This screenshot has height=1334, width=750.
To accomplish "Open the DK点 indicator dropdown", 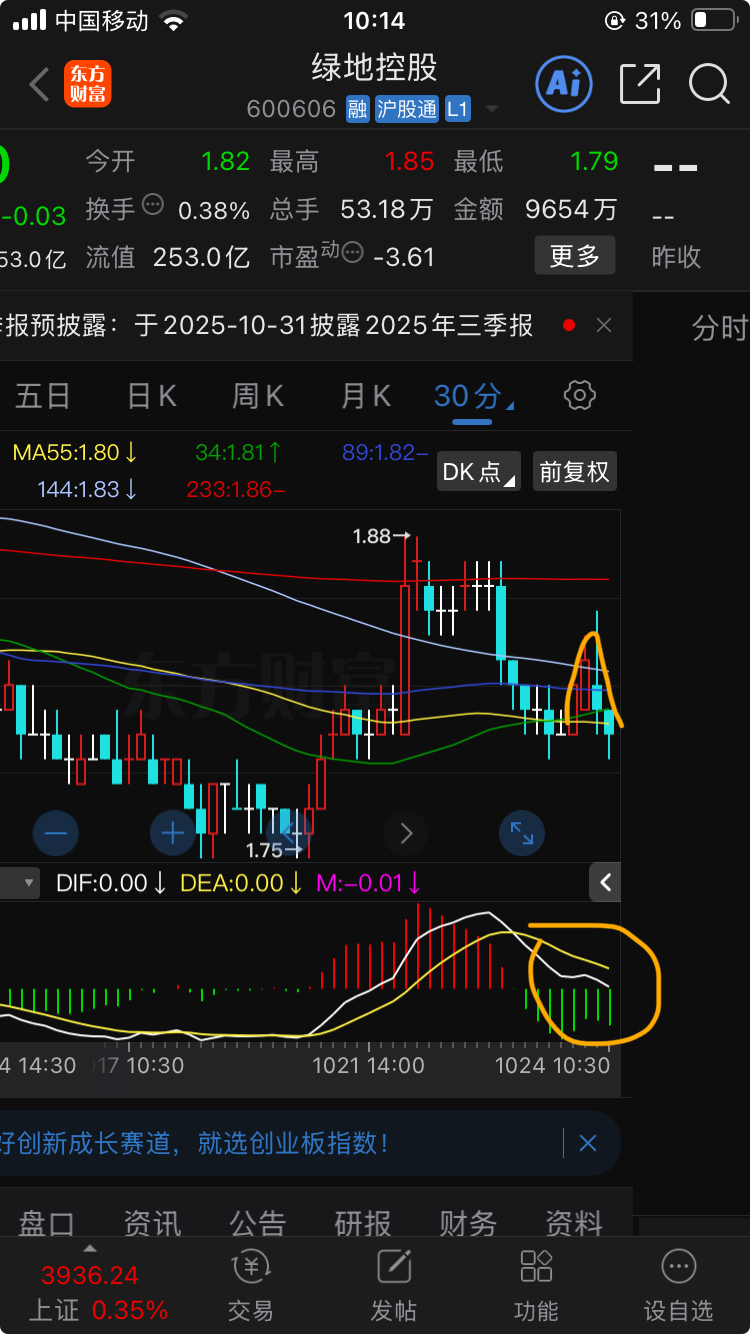I will pos(479,472).
